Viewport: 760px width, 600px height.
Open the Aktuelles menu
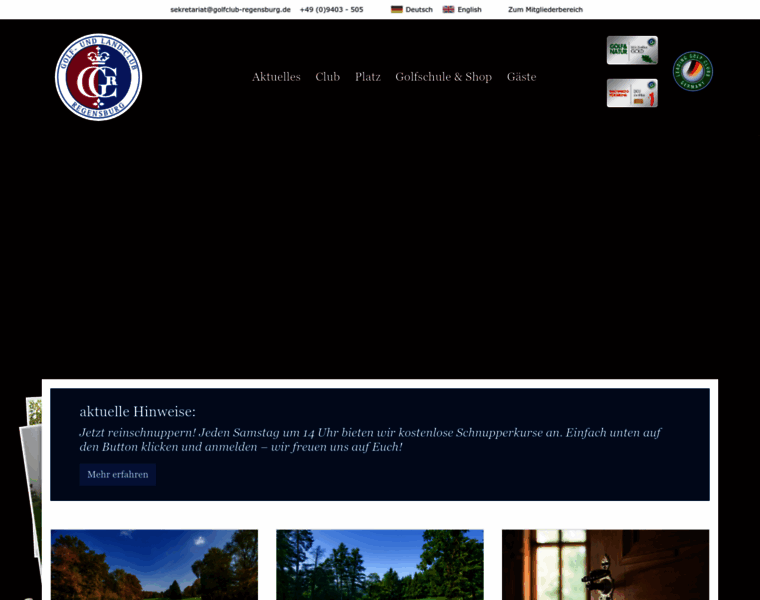tap(276, 77)
